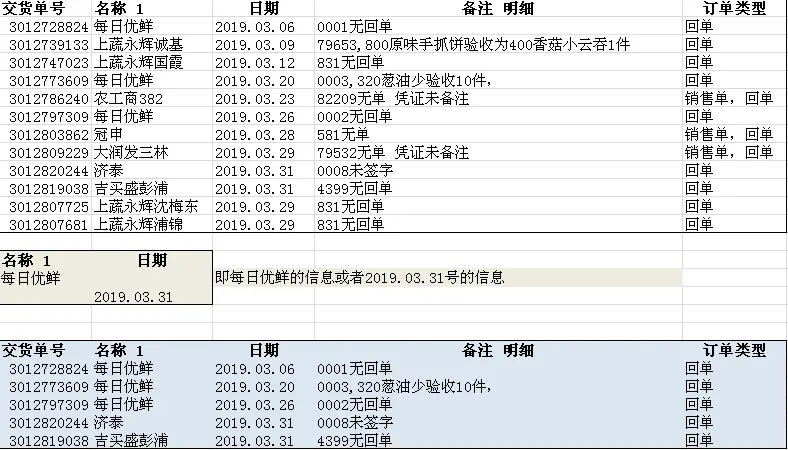This screenshot has height=450, width=788.
Task: Click 交货单号 header of the upper table
Action: (x=34, y=9)
